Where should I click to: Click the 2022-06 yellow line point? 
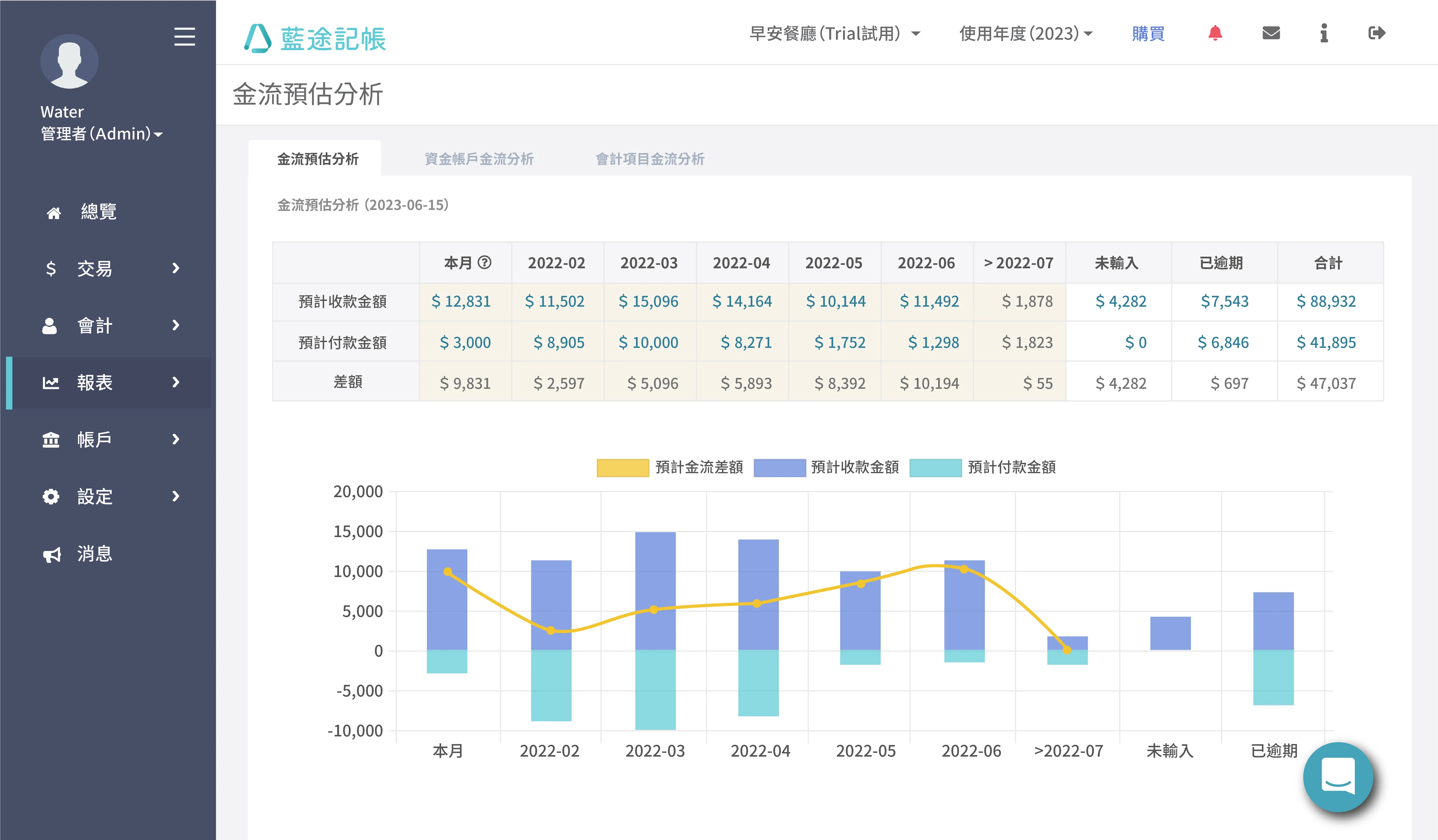964,569
